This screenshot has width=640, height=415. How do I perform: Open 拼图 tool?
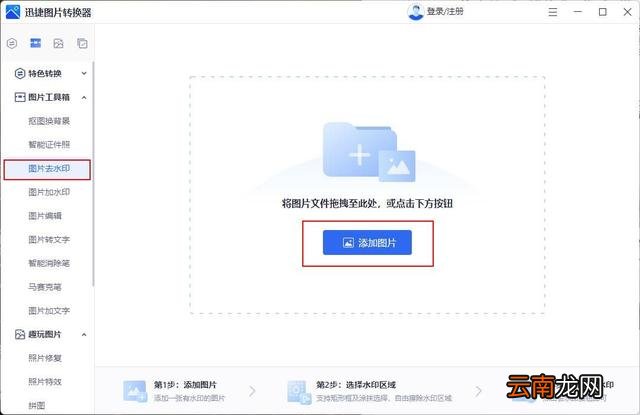(37, 405)
